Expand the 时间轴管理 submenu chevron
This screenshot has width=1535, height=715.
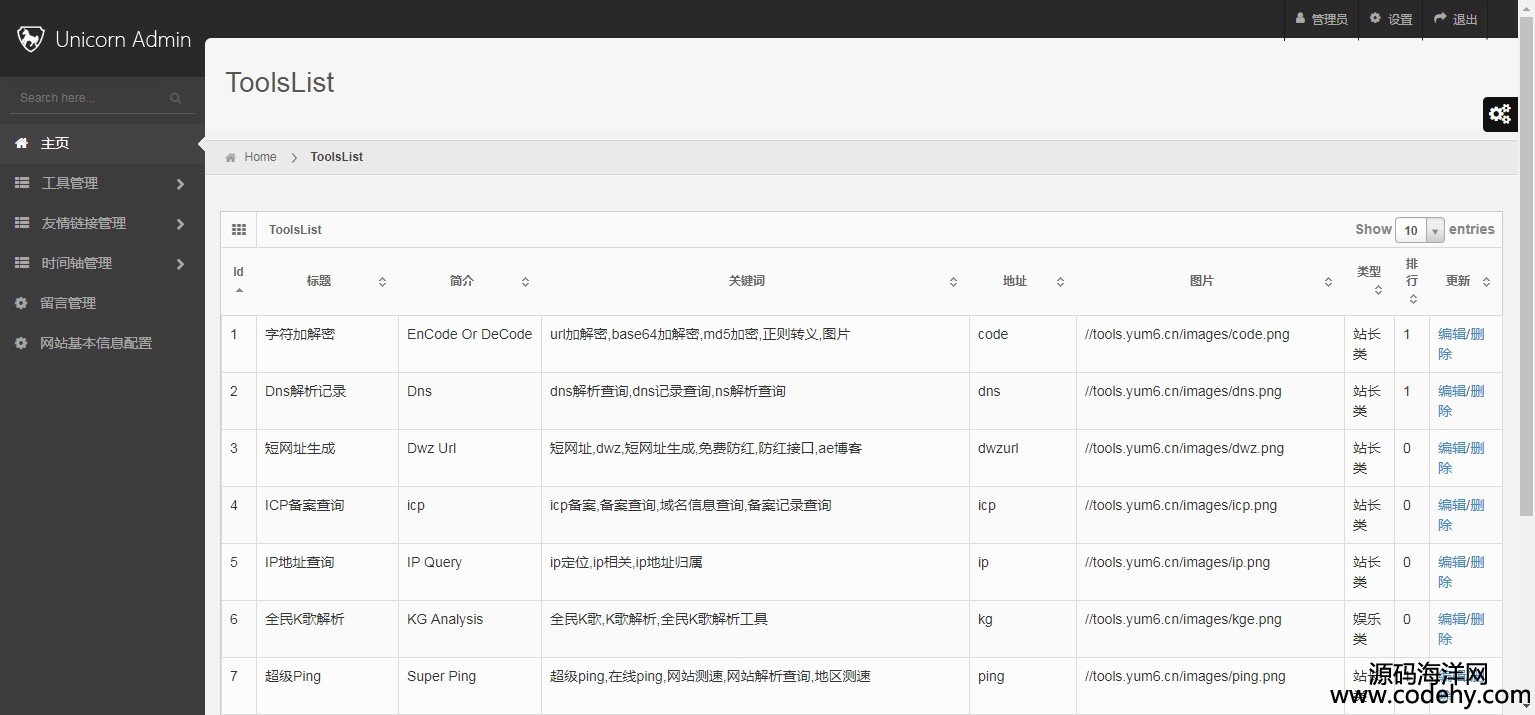pos(180,264)
